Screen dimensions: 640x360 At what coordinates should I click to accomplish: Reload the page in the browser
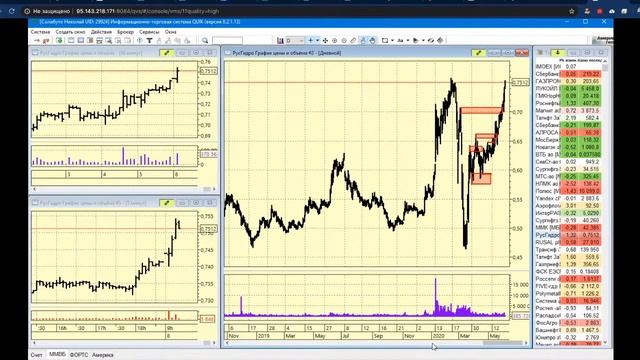point(12,11)
